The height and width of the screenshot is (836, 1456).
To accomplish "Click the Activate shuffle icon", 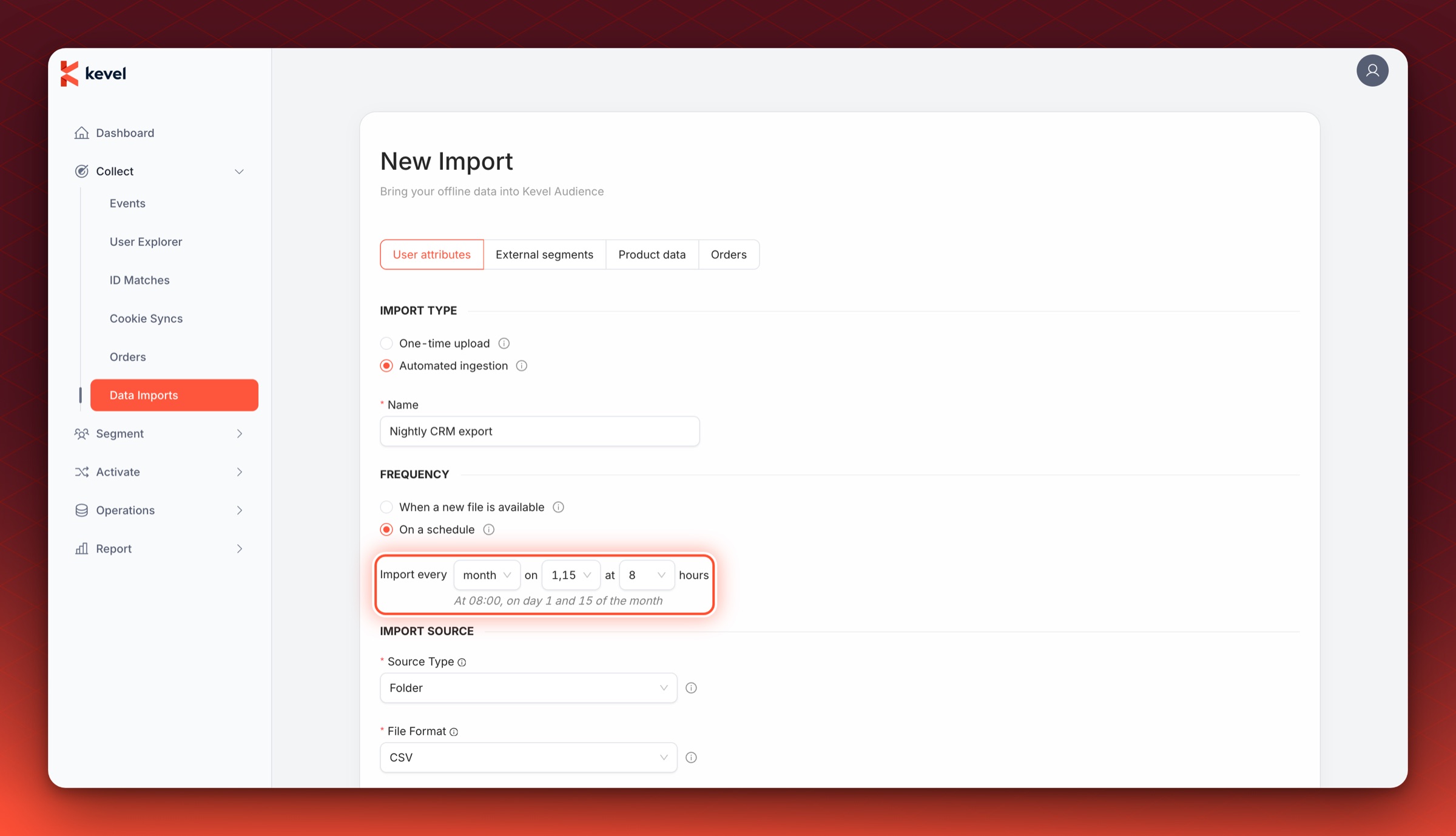I will coord(81,472).
